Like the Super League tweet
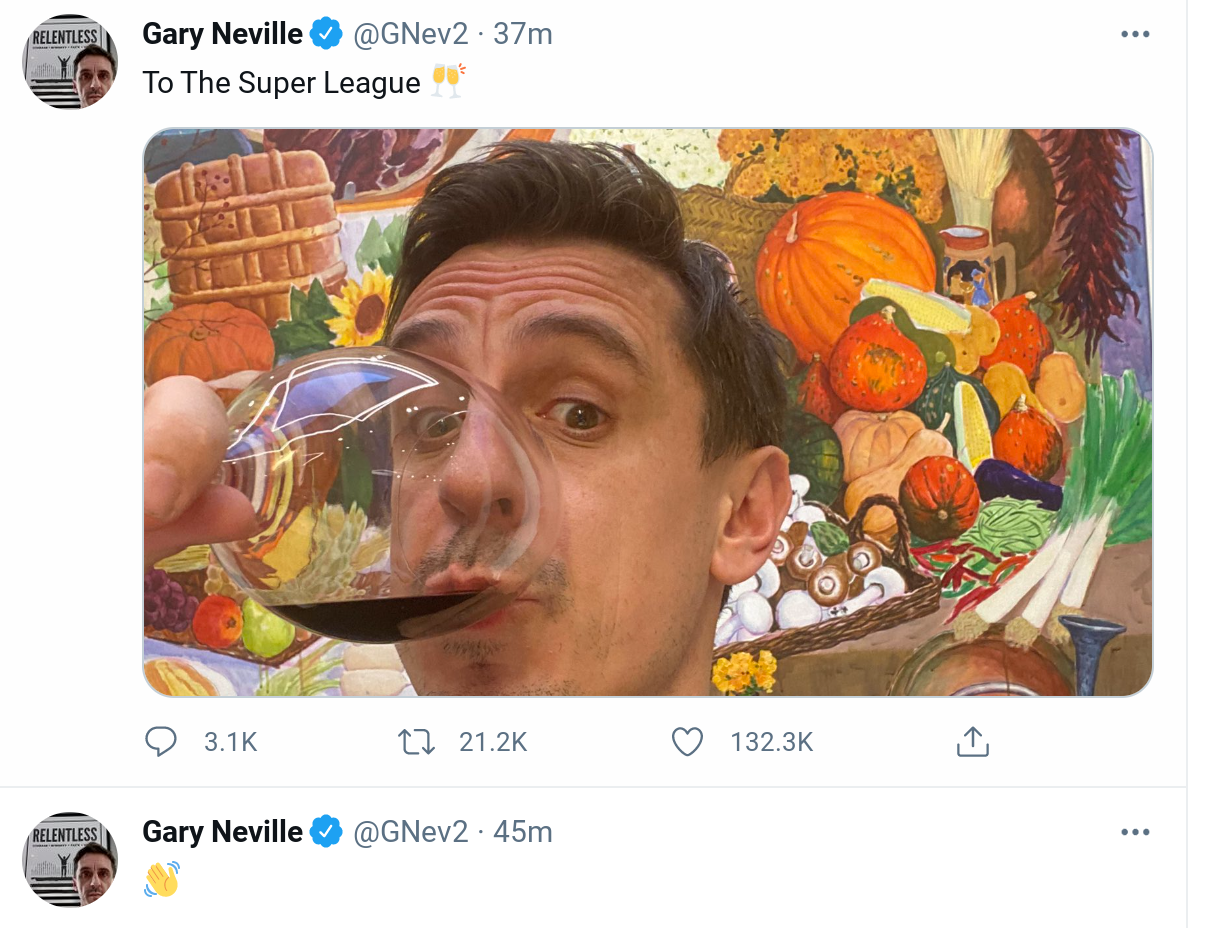The width and height of the screenshot is (1210, 928). (x=687, y=742)
